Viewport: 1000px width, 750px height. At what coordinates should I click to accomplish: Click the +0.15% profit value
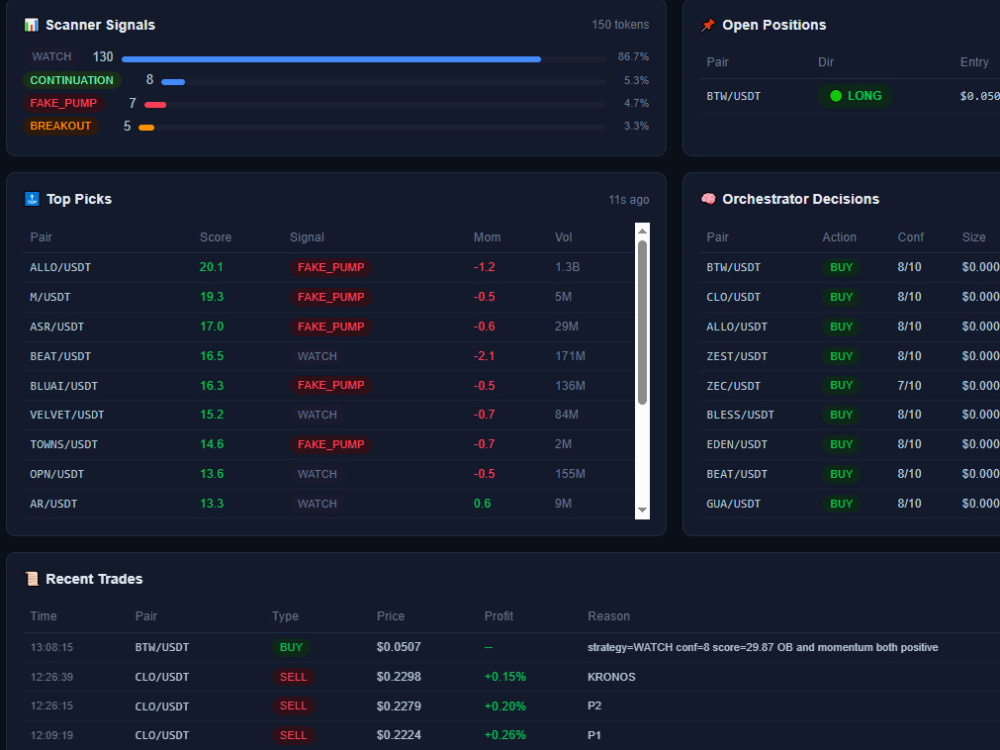click(505, 677)
